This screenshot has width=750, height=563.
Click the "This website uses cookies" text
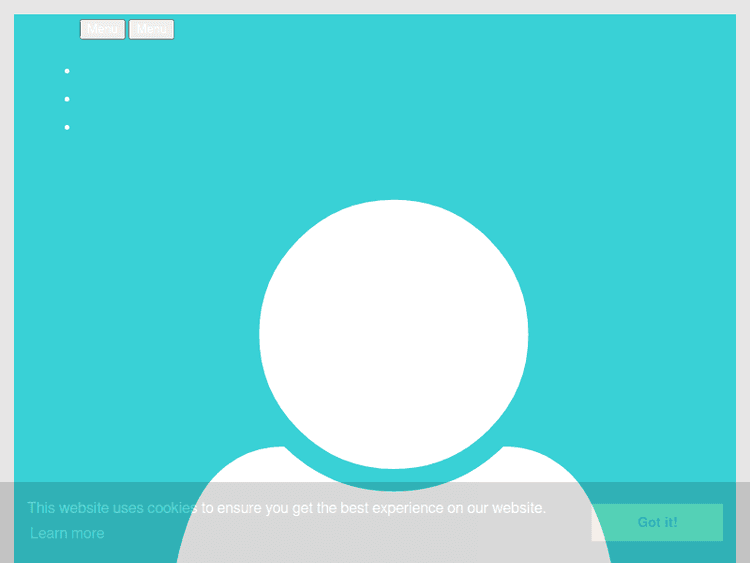110,508
